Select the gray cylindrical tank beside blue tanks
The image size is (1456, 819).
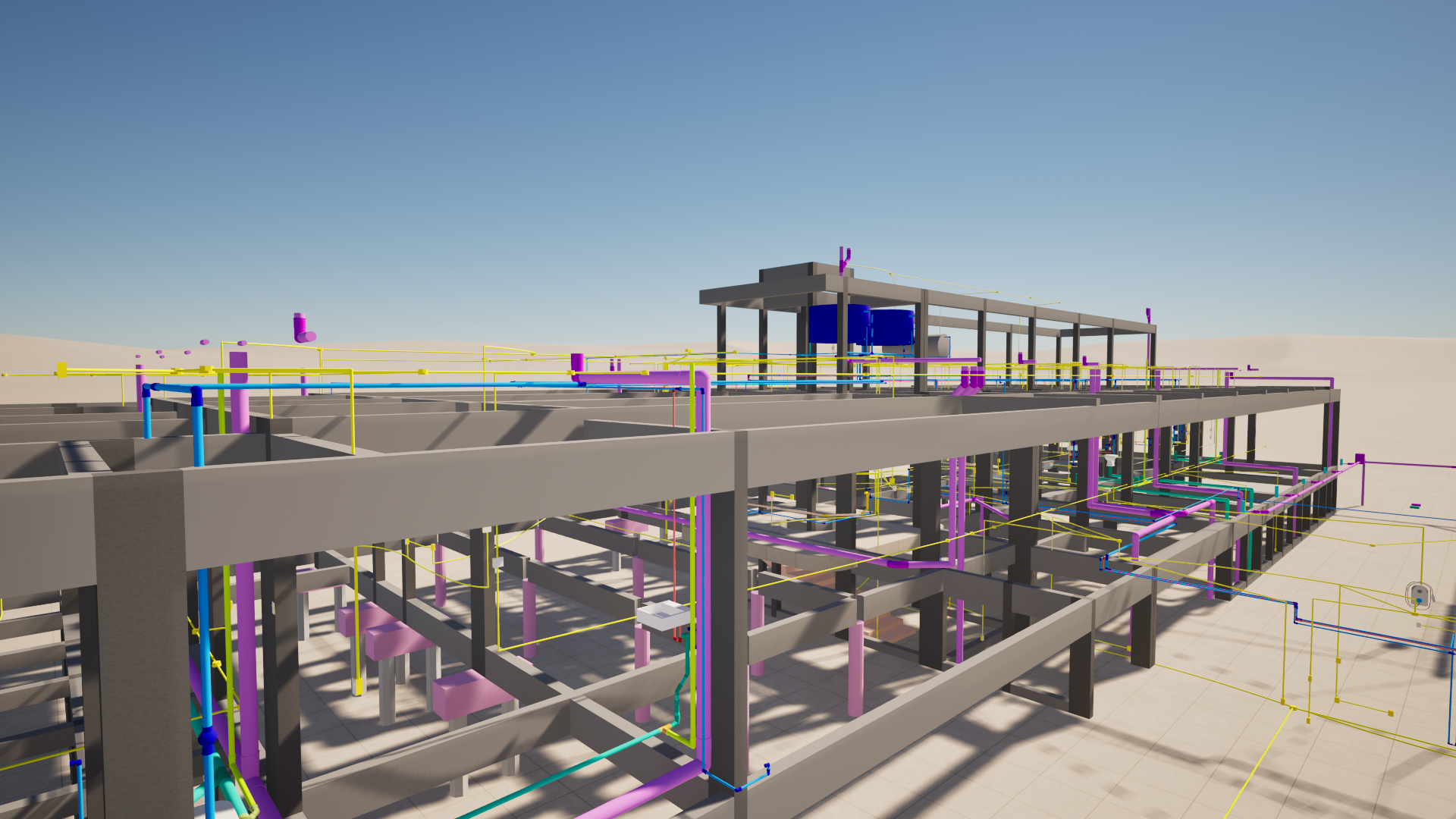(939, 345)
